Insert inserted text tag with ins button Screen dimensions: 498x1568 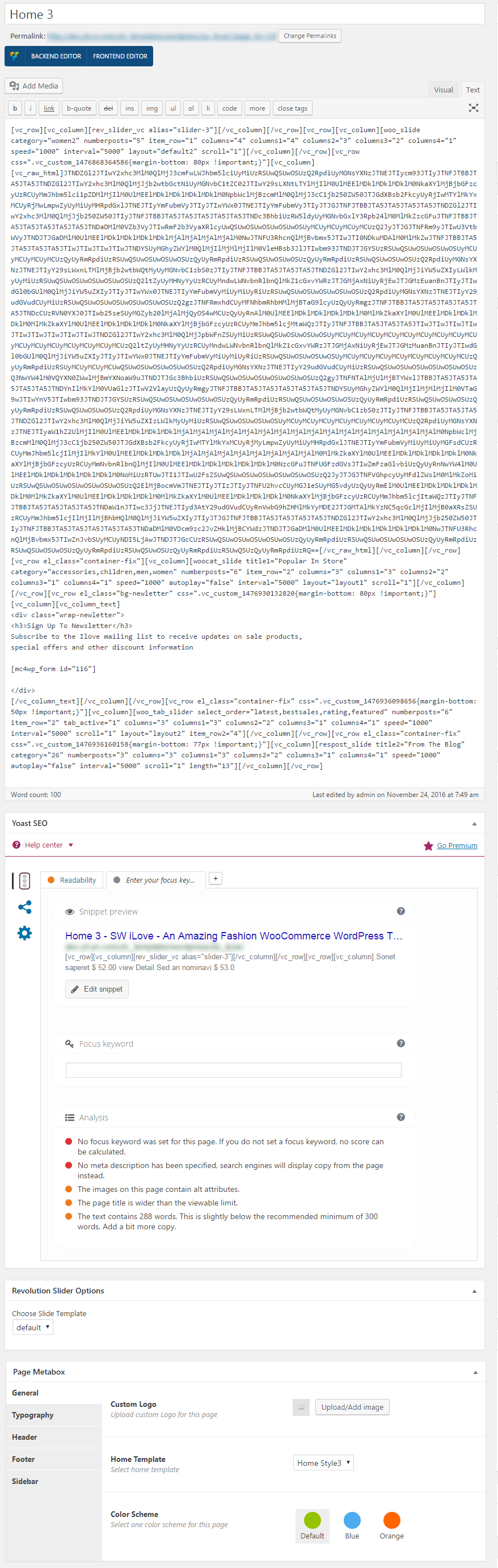[130, 108]
